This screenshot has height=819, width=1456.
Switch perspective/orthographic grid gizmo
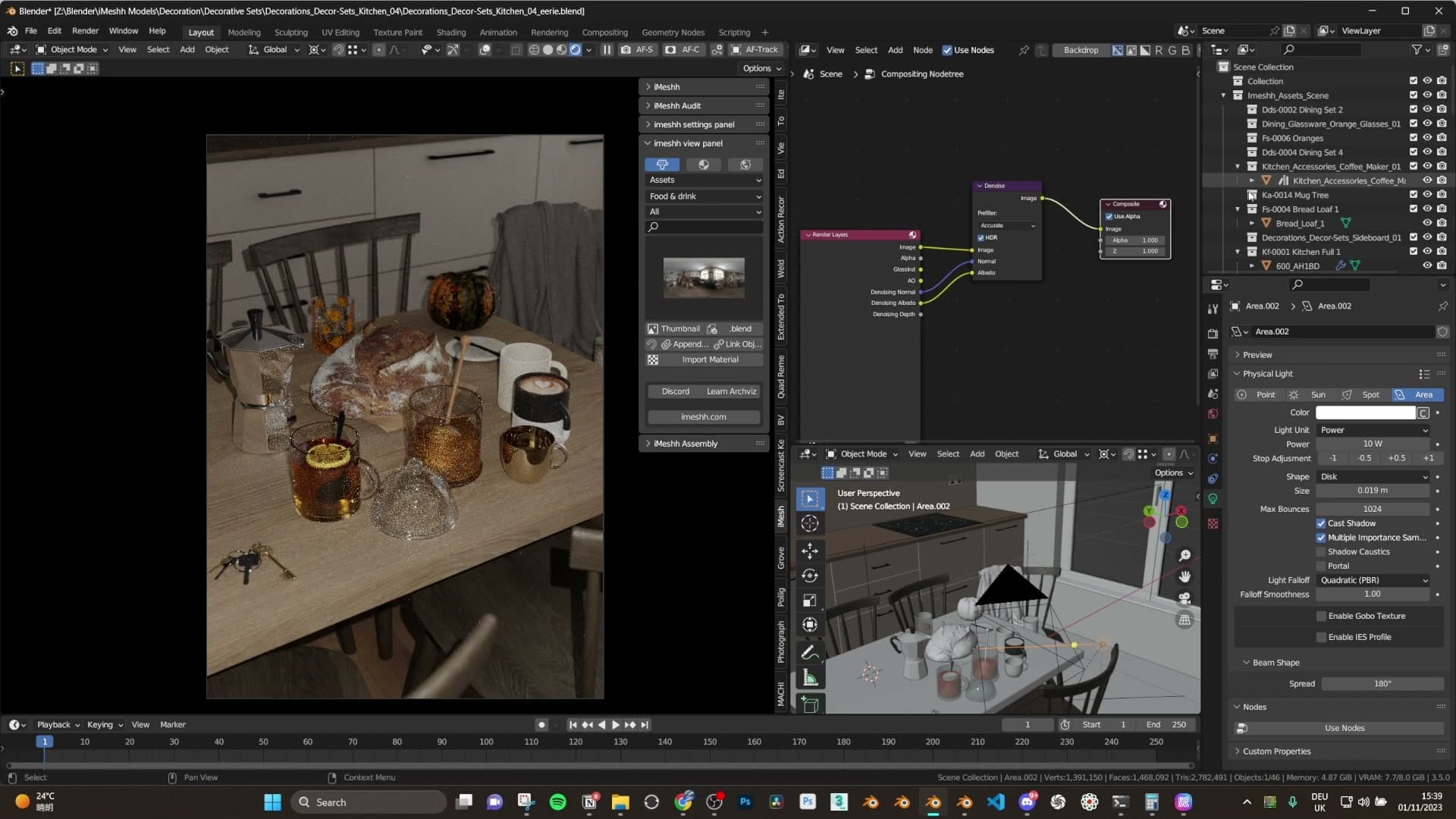pos(1185,620)
